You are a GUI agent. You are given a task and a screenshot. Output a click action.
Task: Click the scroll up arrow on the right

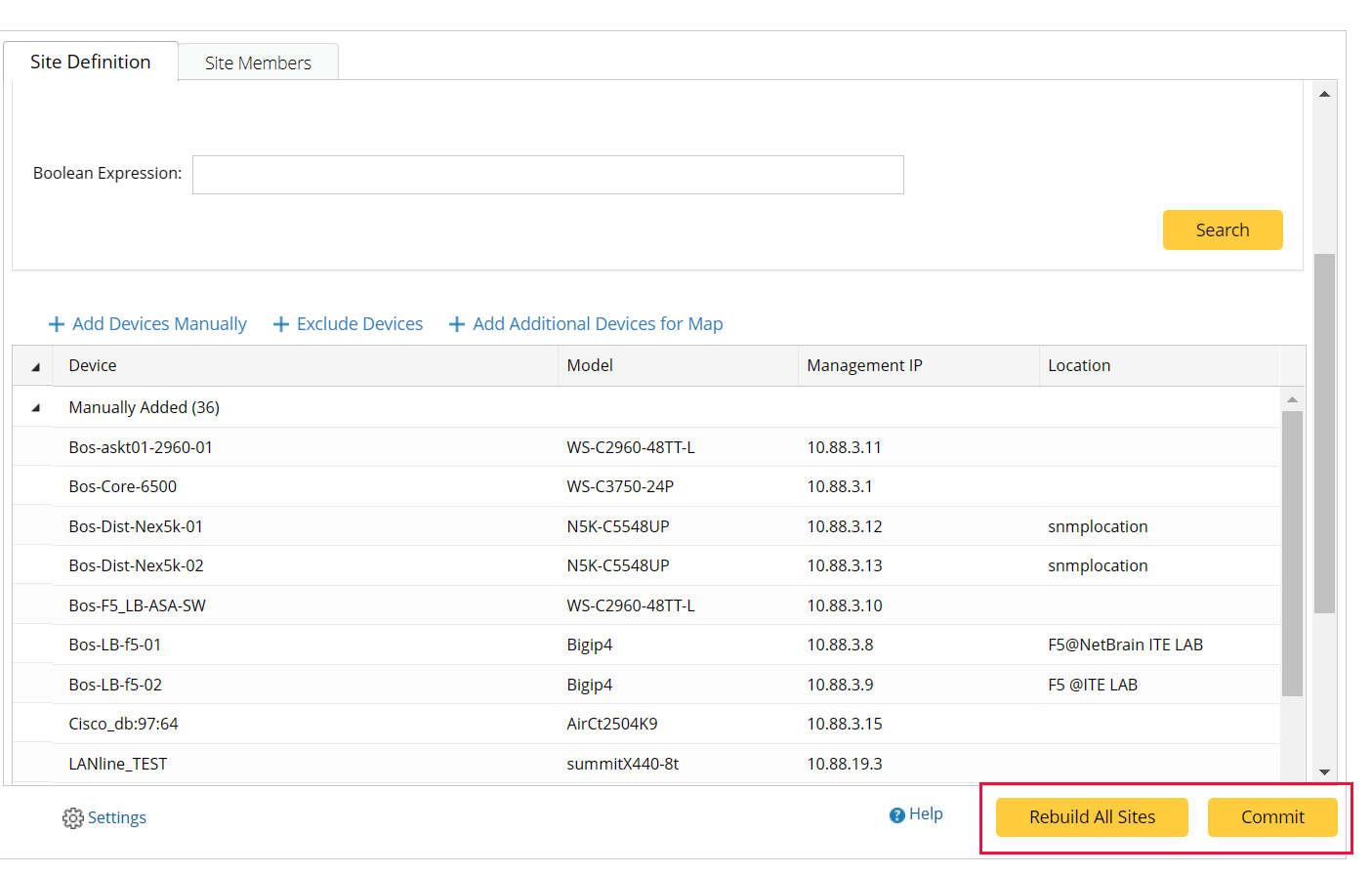pos(1324,93)
